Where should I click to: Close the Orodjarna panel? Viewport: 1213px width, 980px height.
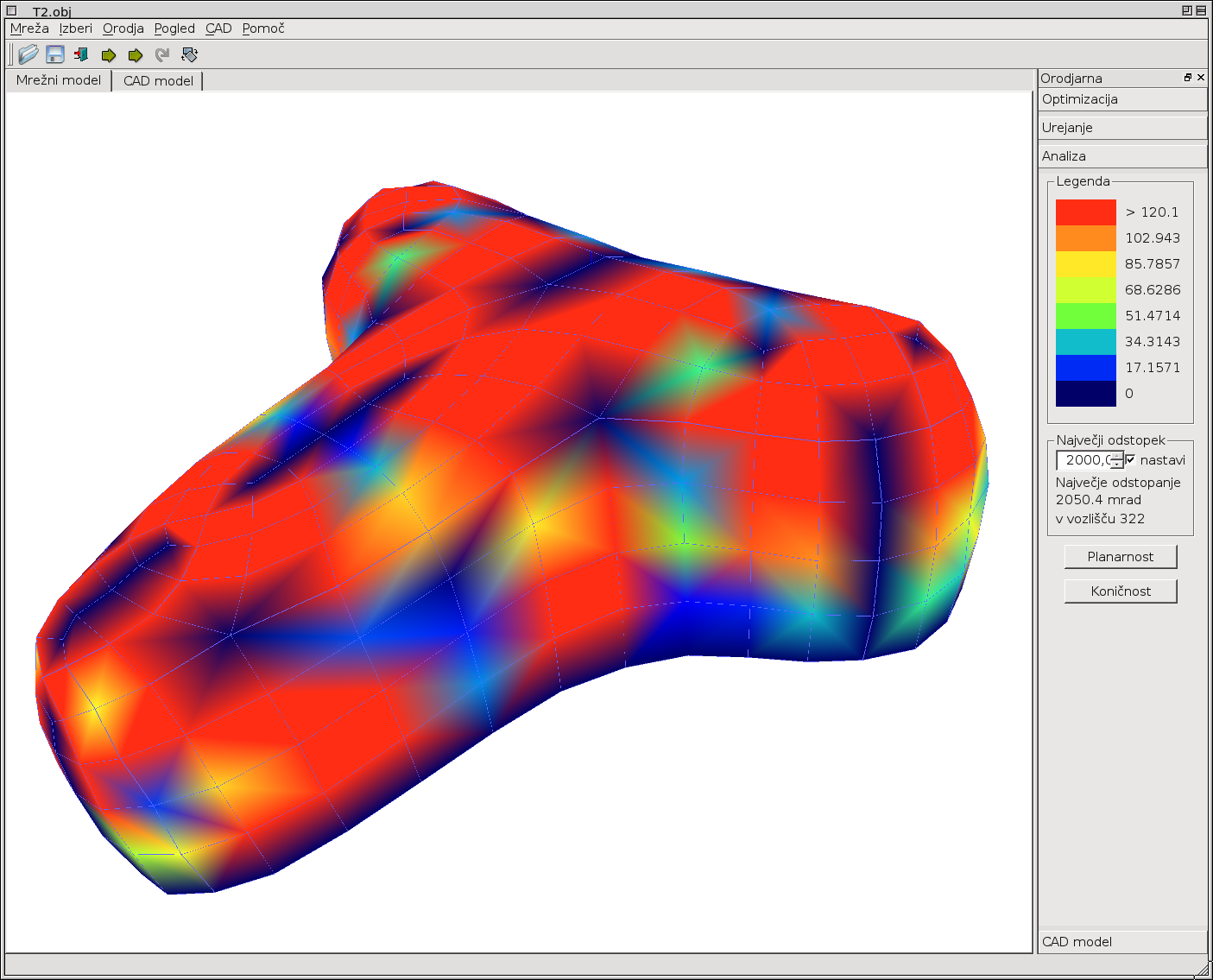[x=1201, y=78]
